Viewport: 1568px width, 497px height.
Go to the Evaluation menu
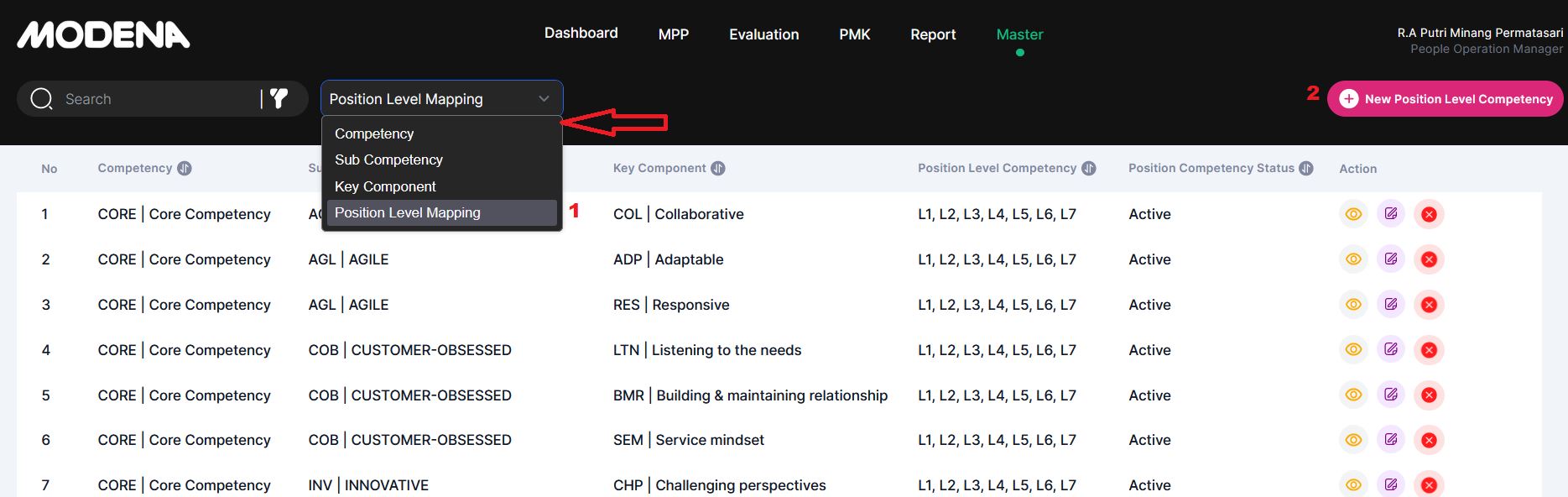763,34
